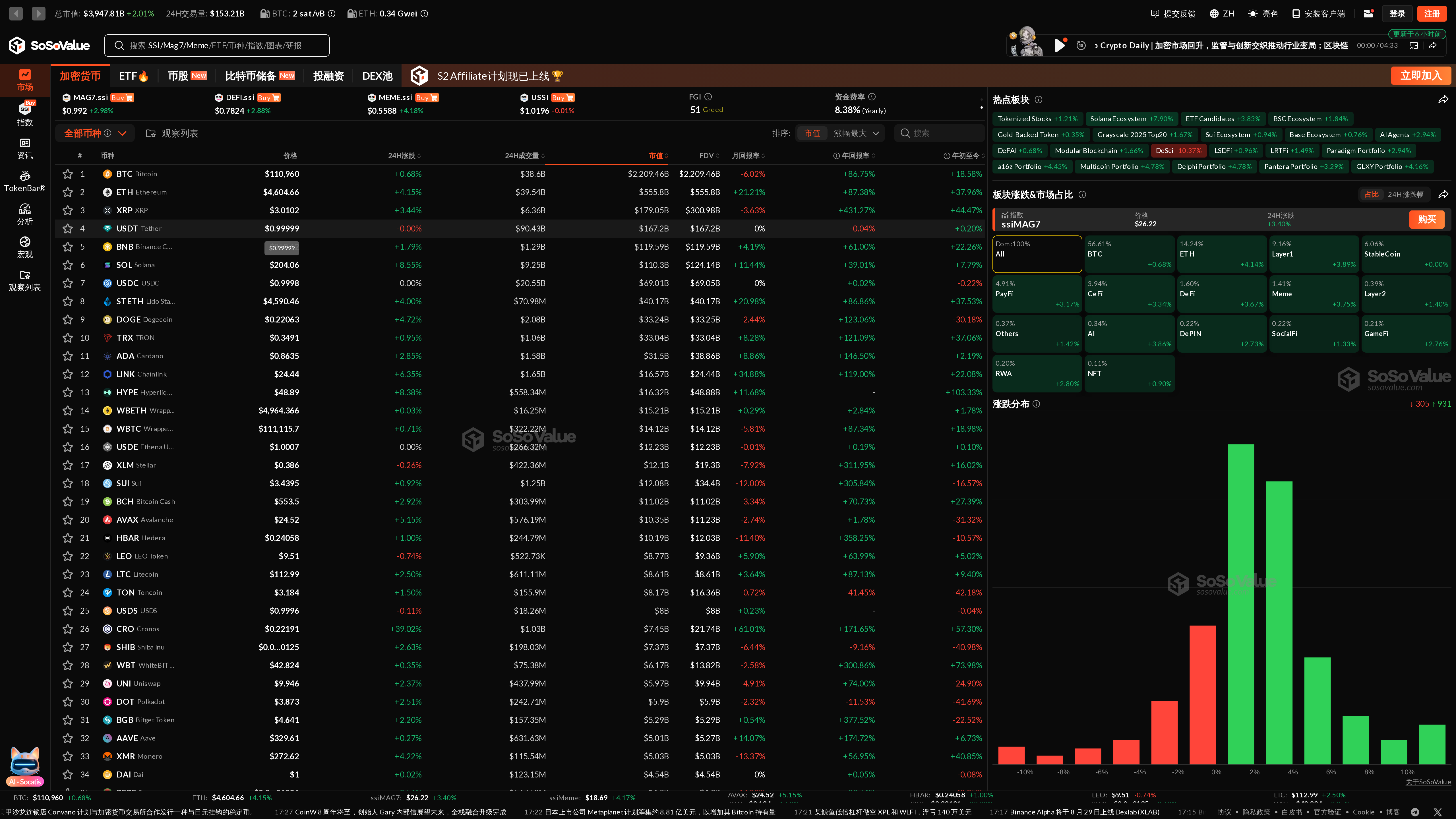This screenshot has width=1456, height=819.
Task: Select the BTC 56.61% sector tile
Action: click(x=1129, y=254)
